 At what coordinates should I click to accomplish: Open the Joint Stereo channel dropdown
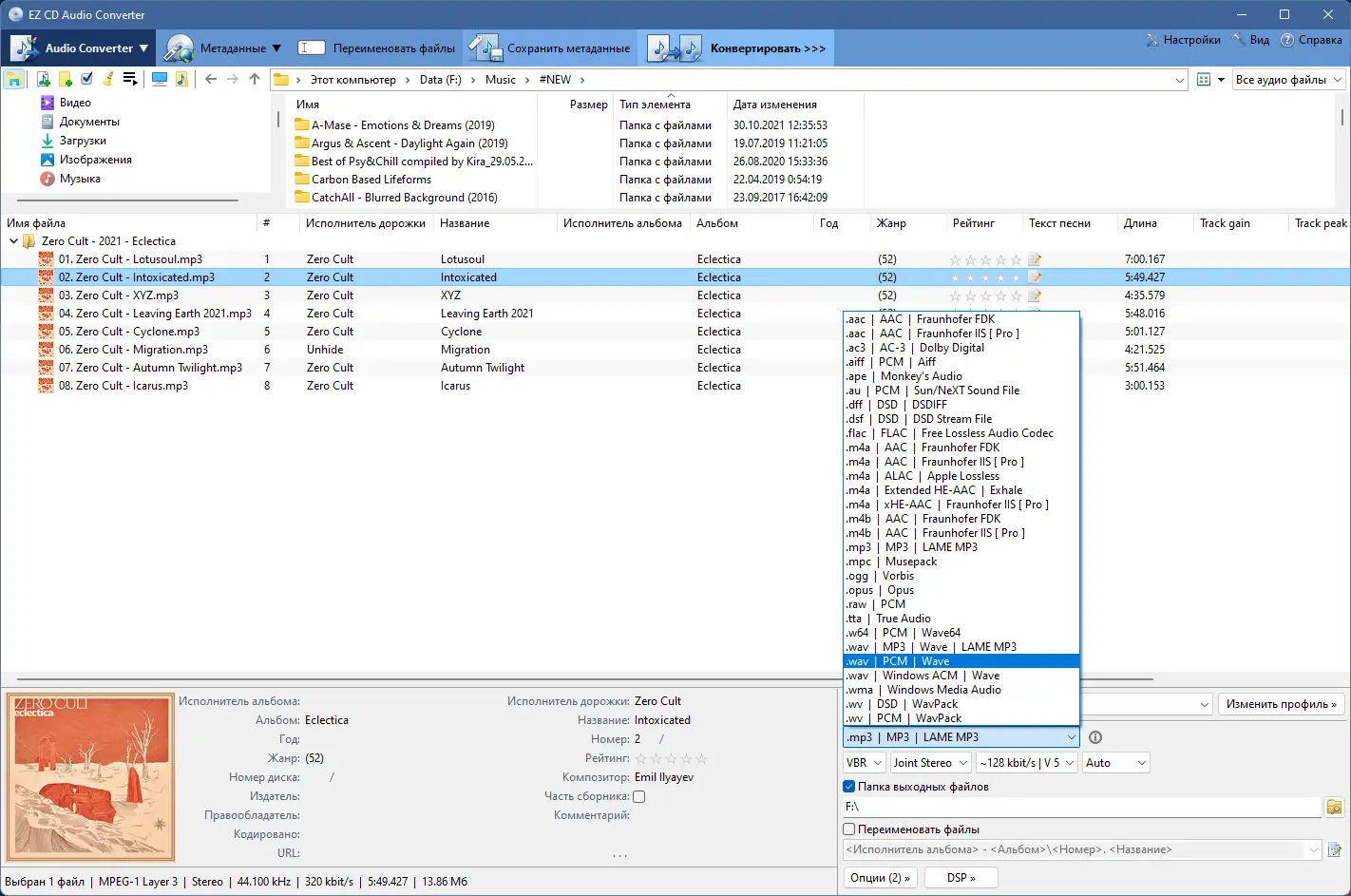[x=929, y=762]
